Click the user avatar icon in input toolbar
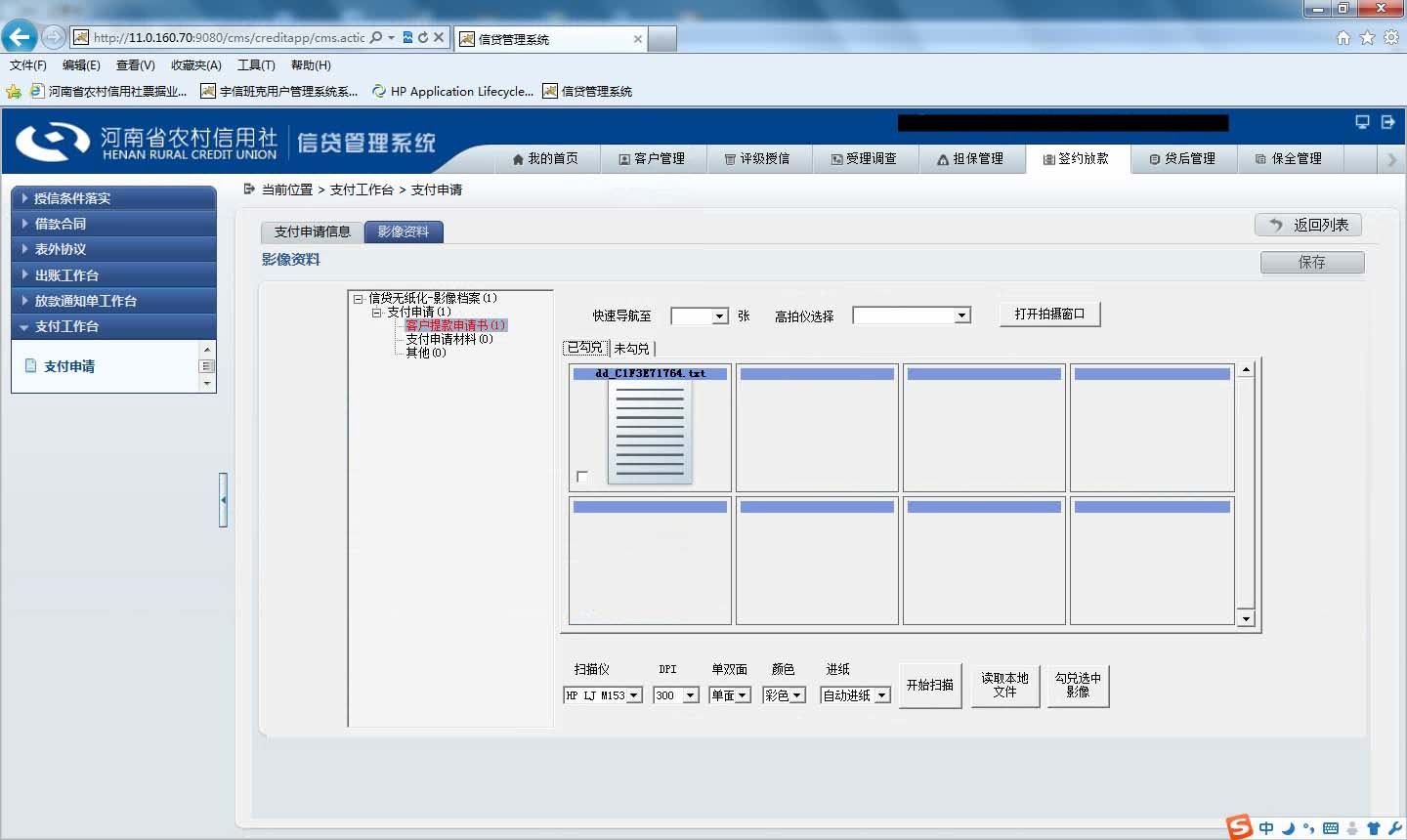Viewport: 1407px width, 840px height. coord(1352,828)
